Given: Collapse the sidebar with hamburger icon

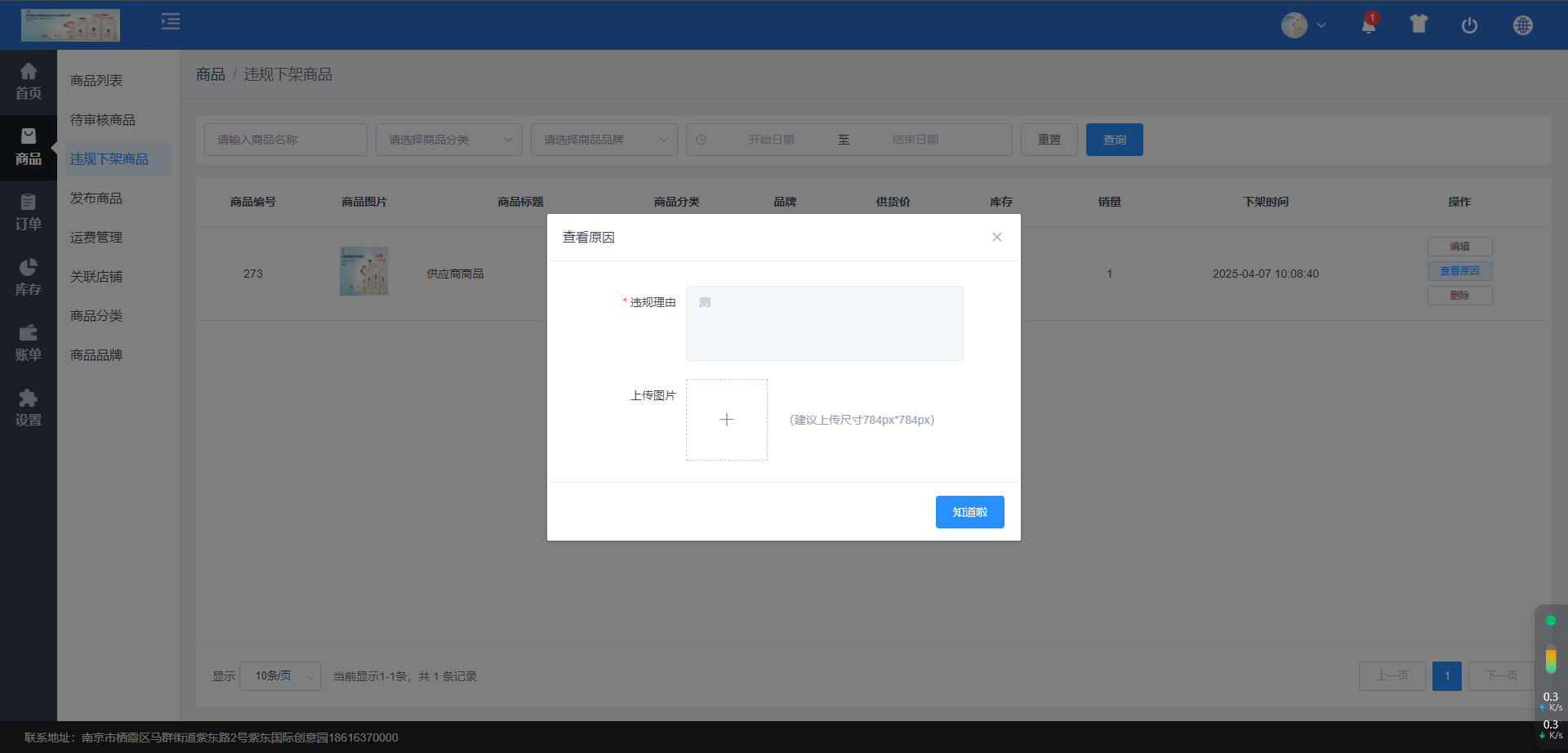Looking at the screenshot, I should pos(171,22).
